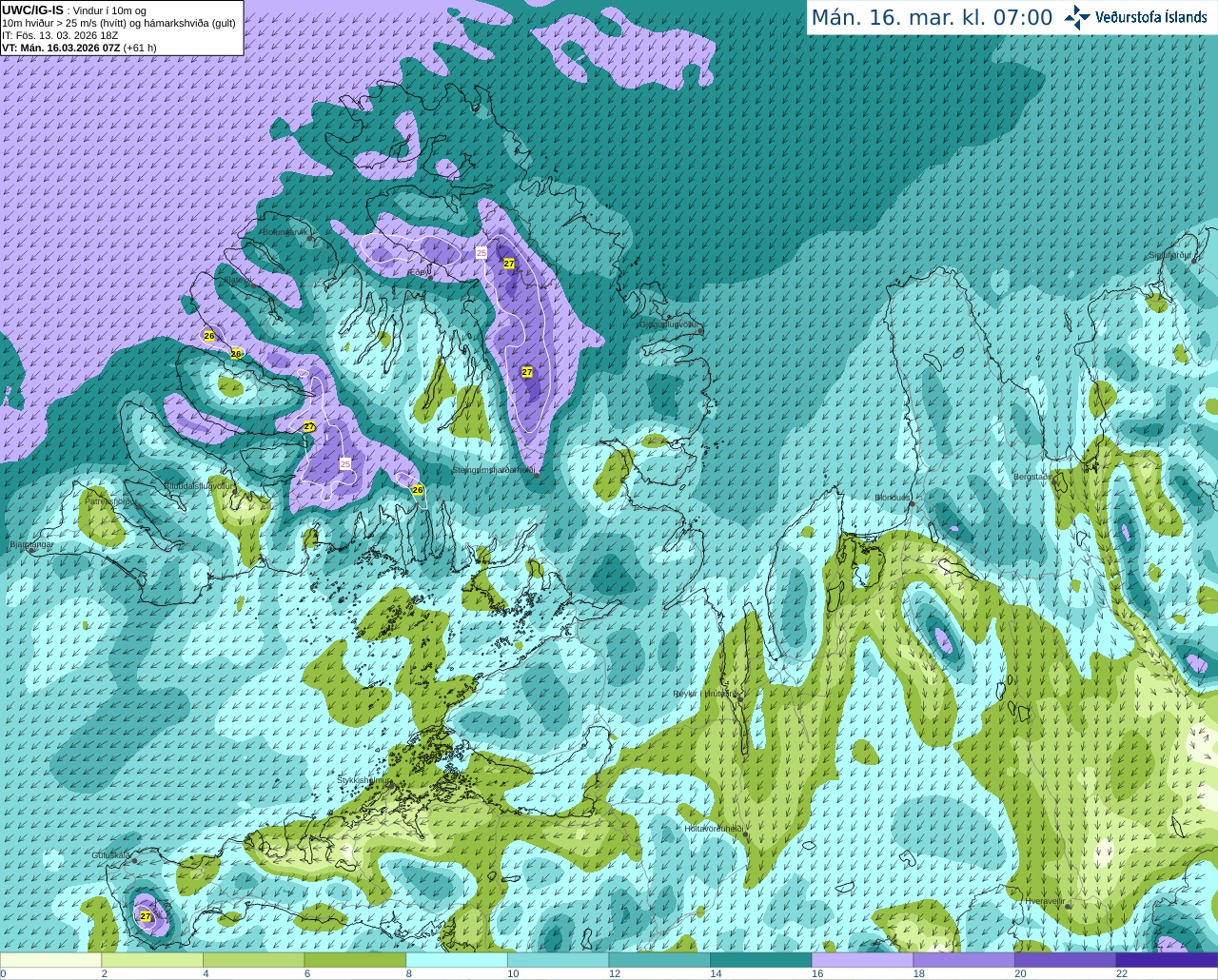The width and height of the screenshot is (1218, 980).
Task: Click the 'UWC/IG-IS' model title text
Action: (x=32, y=10)
